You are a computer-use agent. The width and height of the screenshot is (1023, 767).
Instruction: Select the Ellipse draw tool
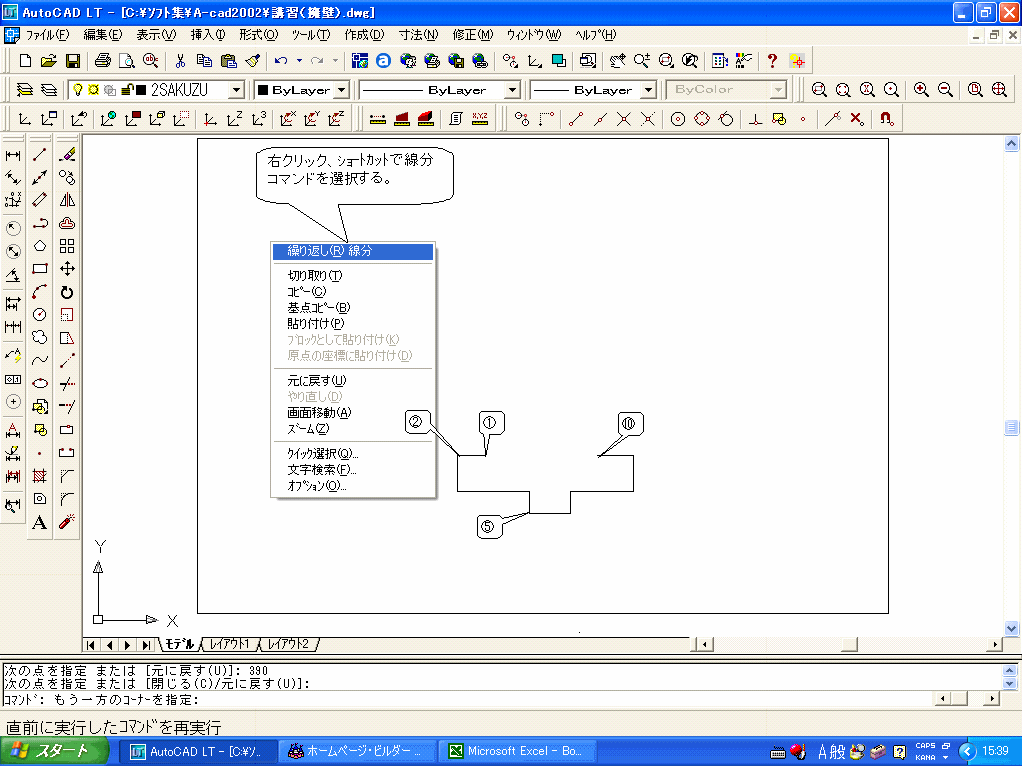pyautogui.click(x=40, y=383)
